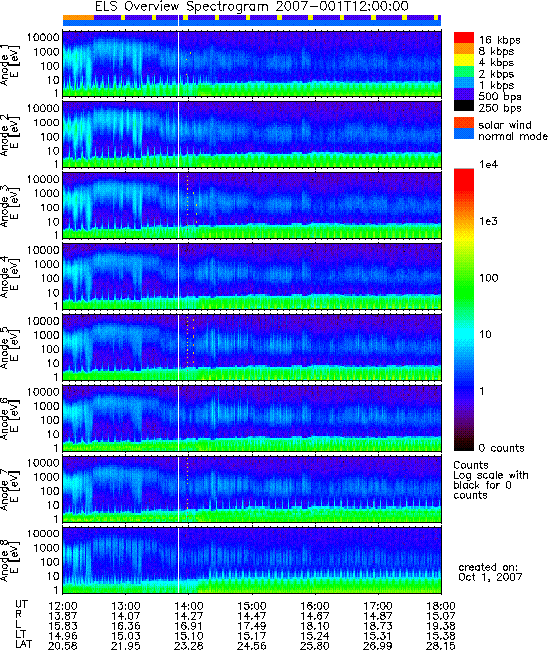
Task: Click the LAT value 25.80
Action: click(315, 645)
